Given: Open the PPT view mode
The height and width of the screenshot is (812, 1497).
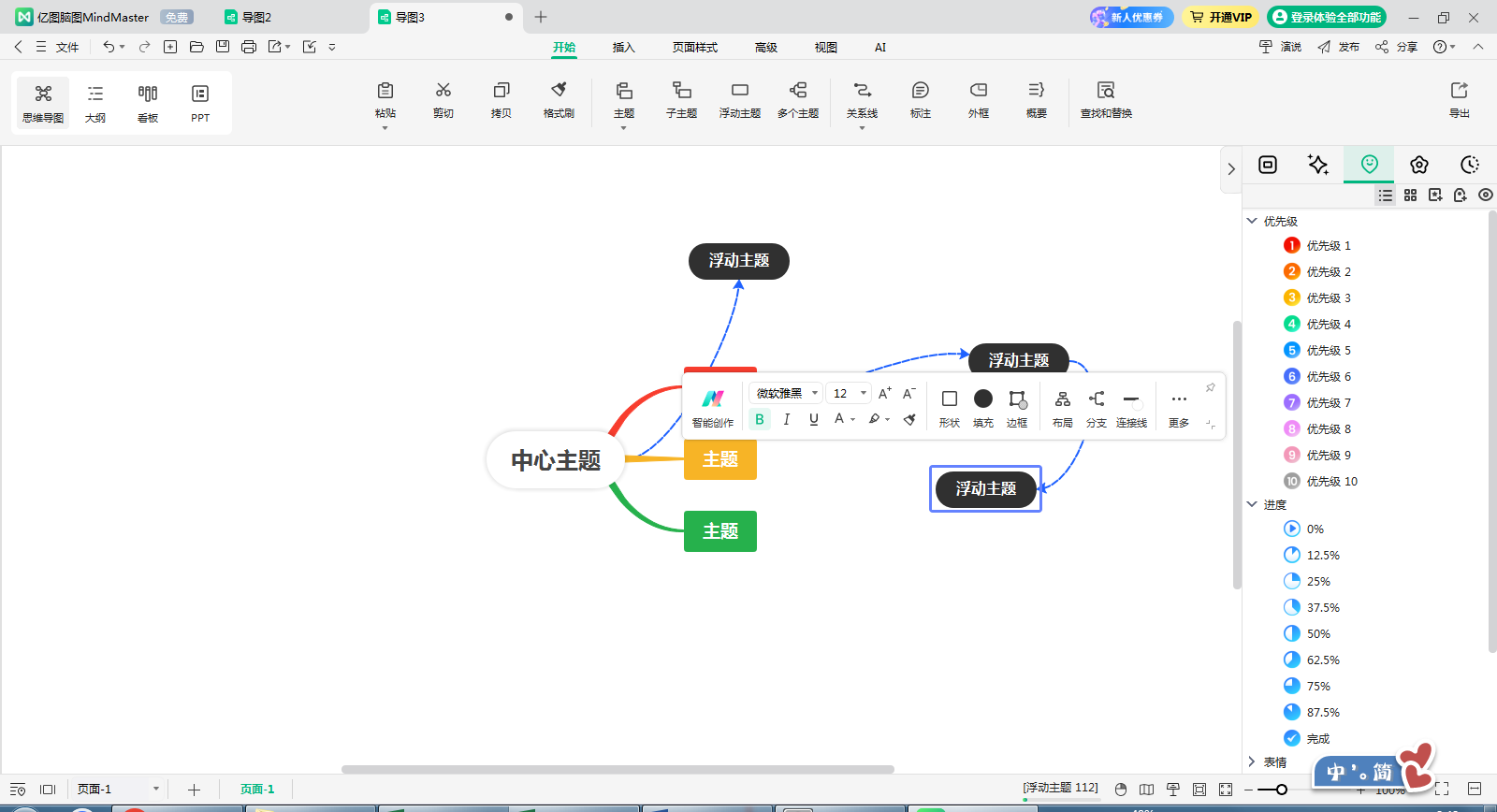Looking at the screenshot, I should coord(200,103).
